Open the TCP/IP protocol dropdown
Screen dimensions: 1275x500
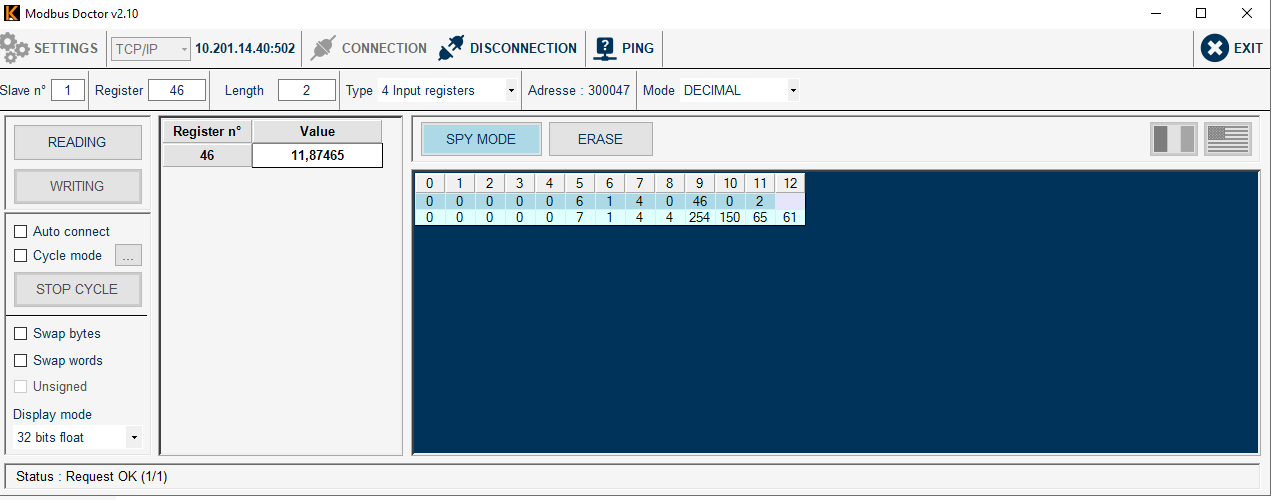151,48
